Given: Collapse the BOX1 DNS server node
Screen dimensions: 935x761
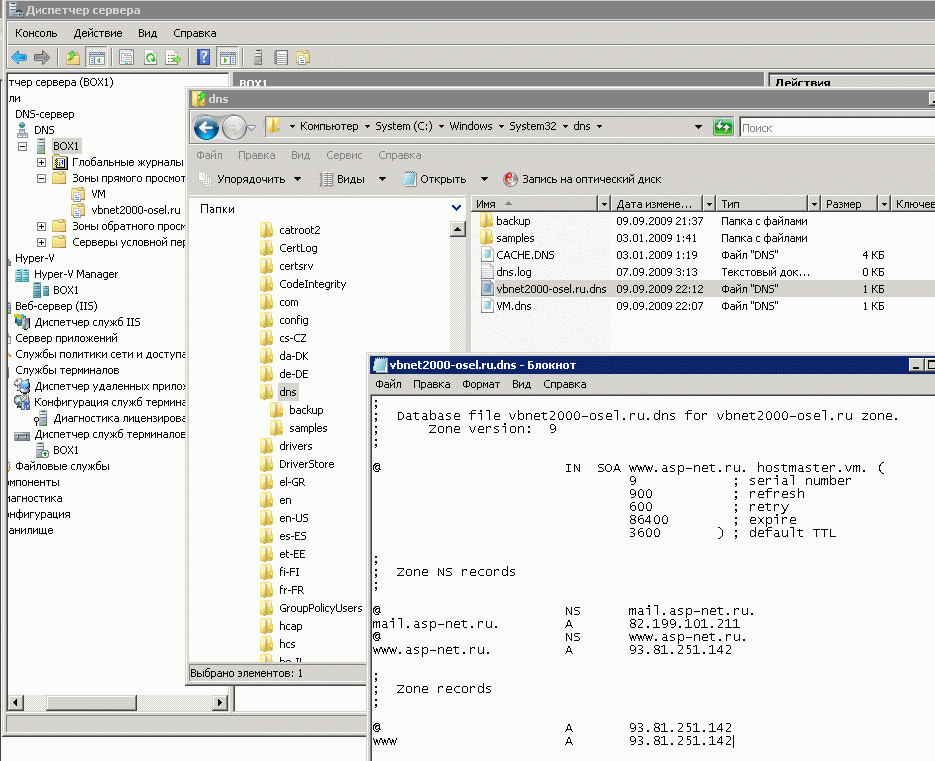Looking at the screenshot, I should [23, 146].
